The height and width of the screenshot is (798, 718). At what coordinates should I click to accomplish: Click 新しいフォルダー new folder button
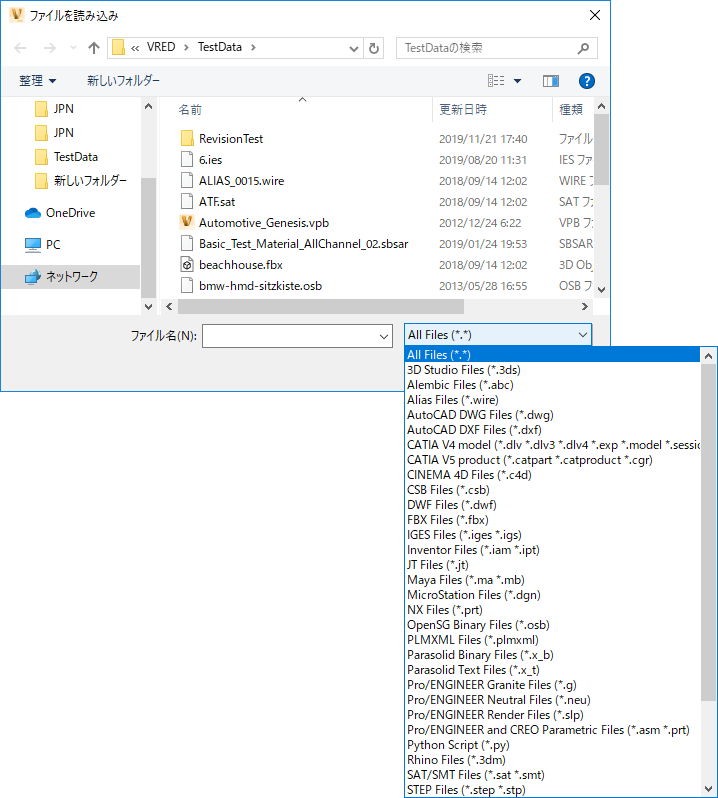click(x=123, y=80)
